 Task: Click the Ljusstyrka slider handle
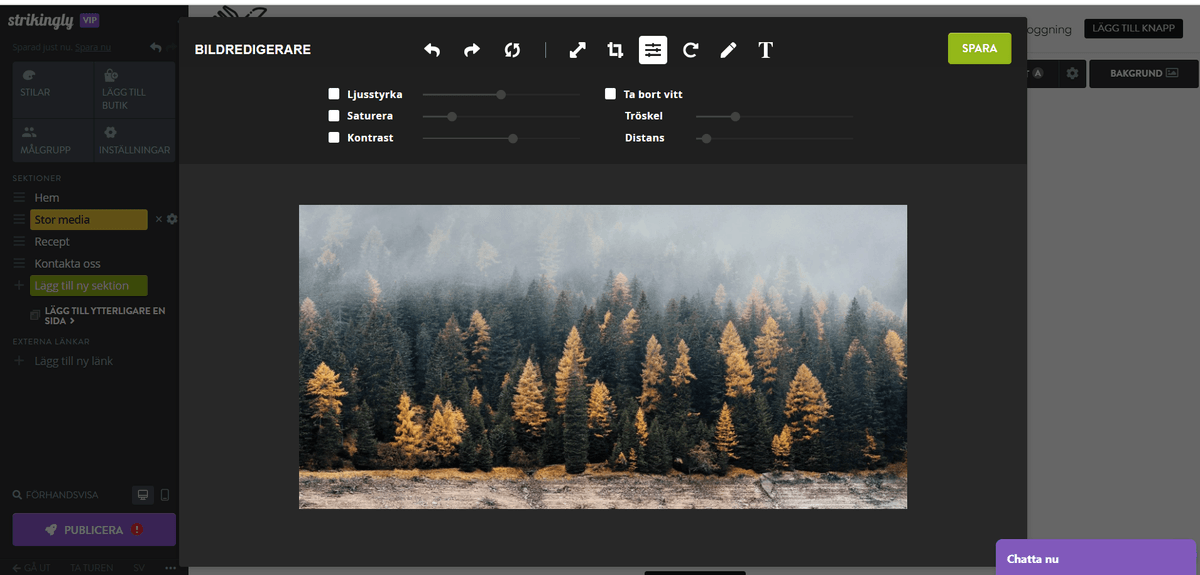point(501,95)
